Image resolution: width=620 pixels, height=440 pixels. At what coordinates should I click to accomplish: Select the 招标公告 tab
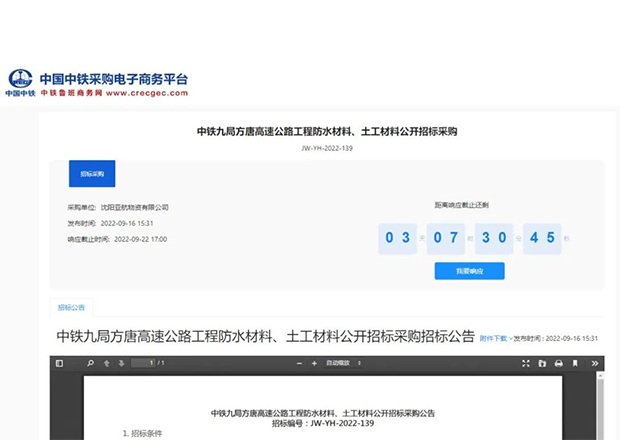[71, 308]
